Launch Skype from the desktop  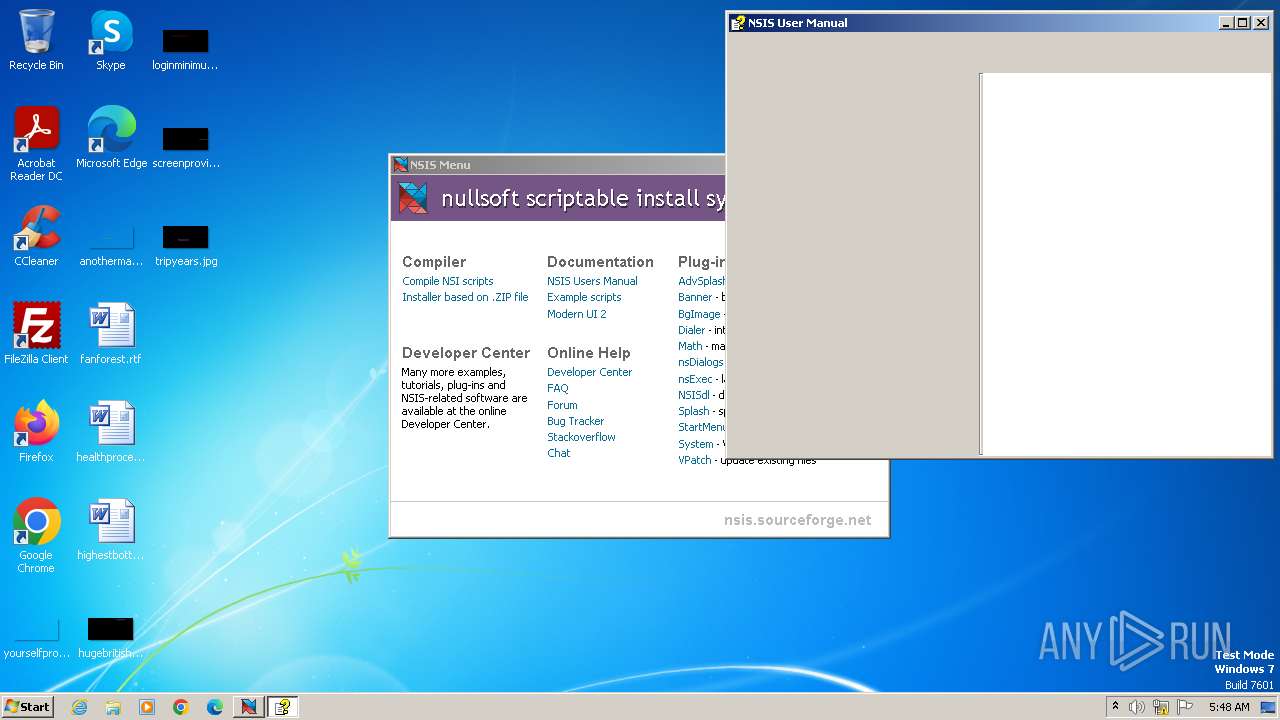111,41
